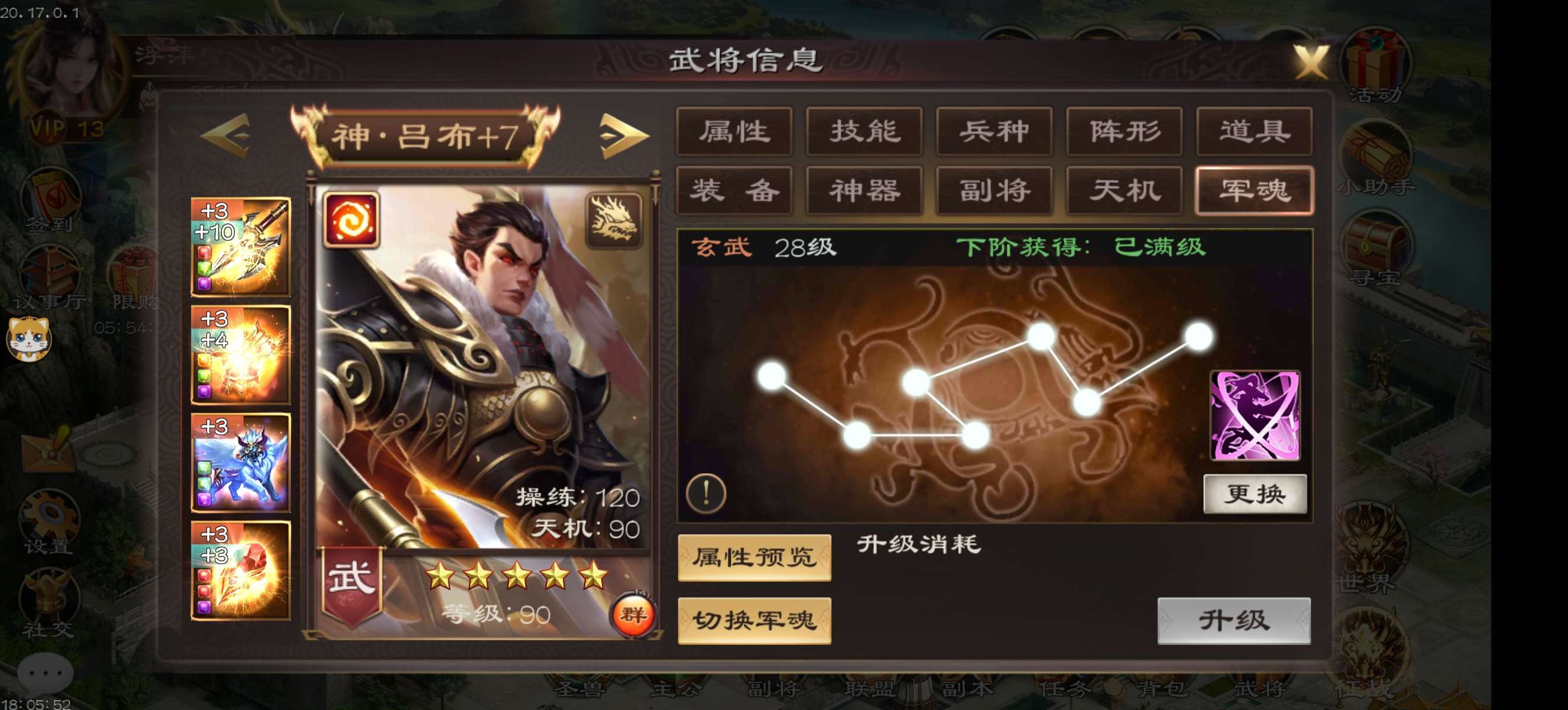Click the 切换军魂 button
Image resolution: width=1568 pixels, height=710 pixels.
pos(754,621)
